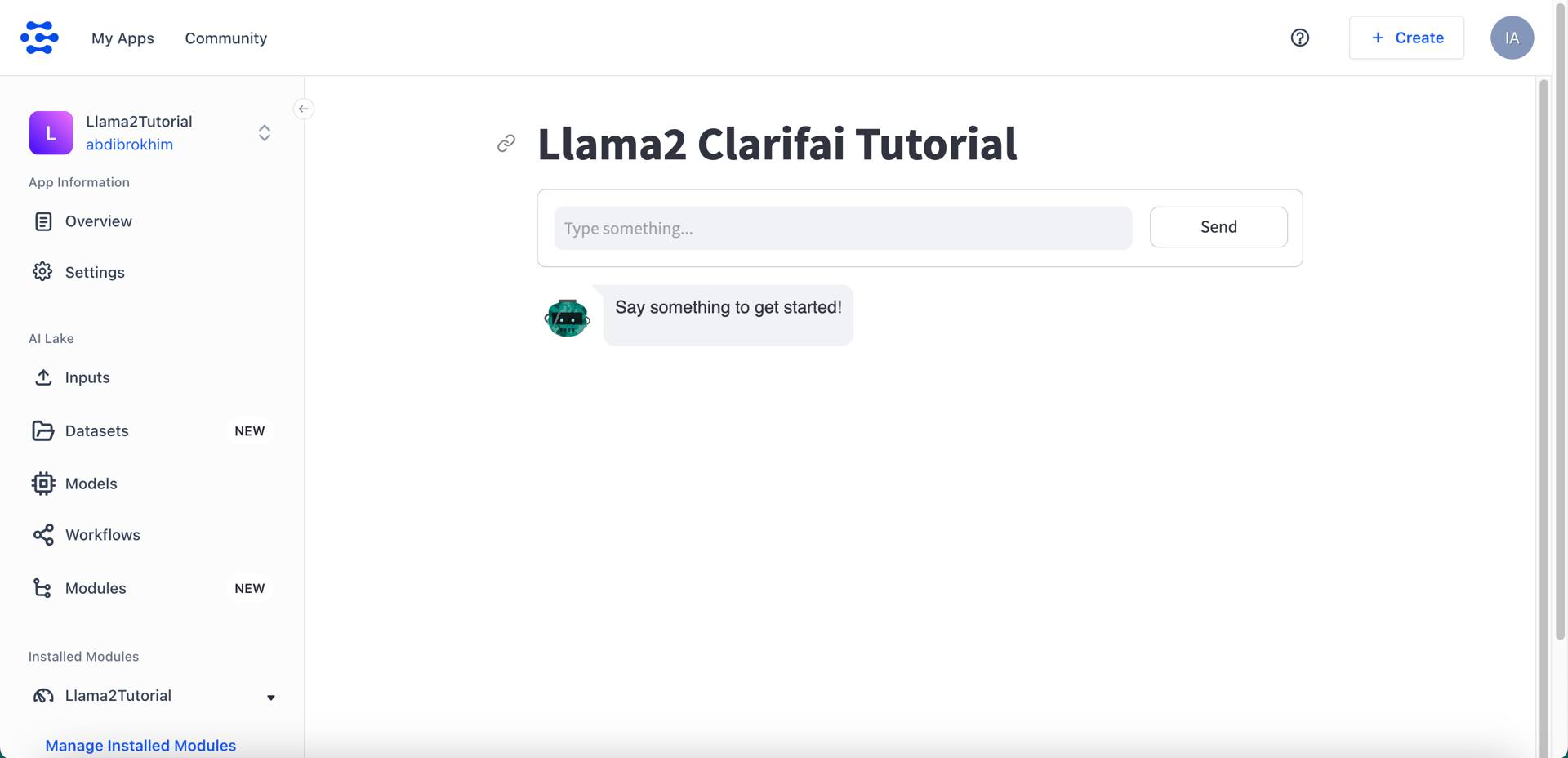This screenshot has width=1568, height=758.
Task: Click the Clarifai logo icon
Action: point(39,38)
